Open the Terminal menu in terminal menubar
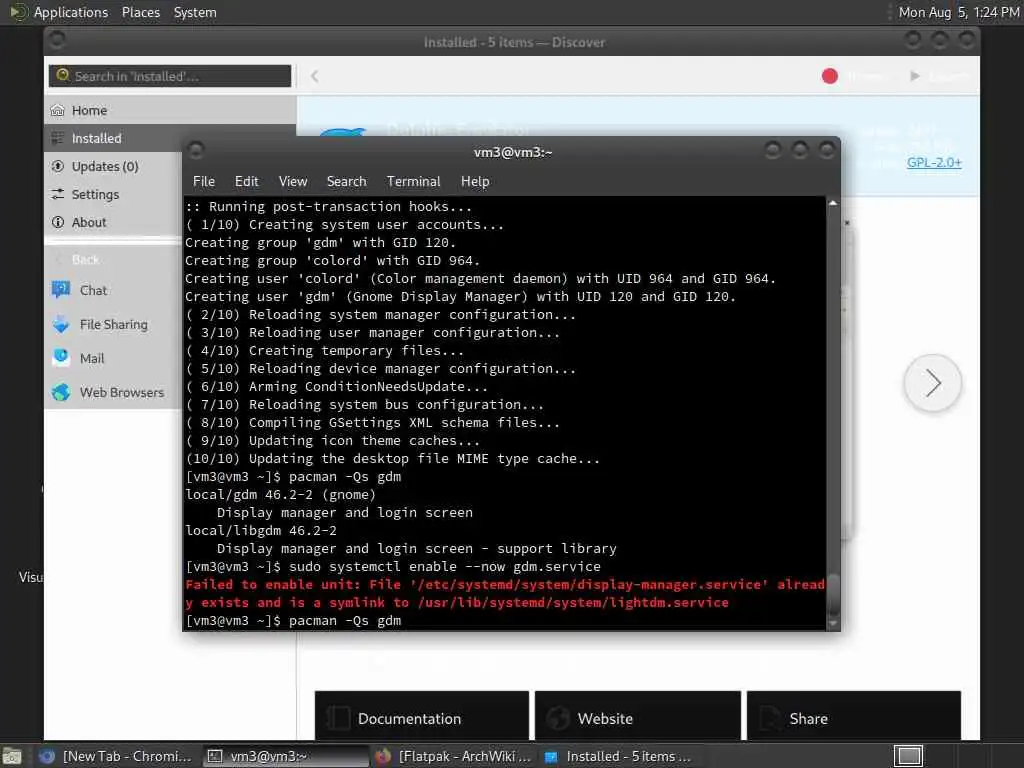 coord(413,182)
